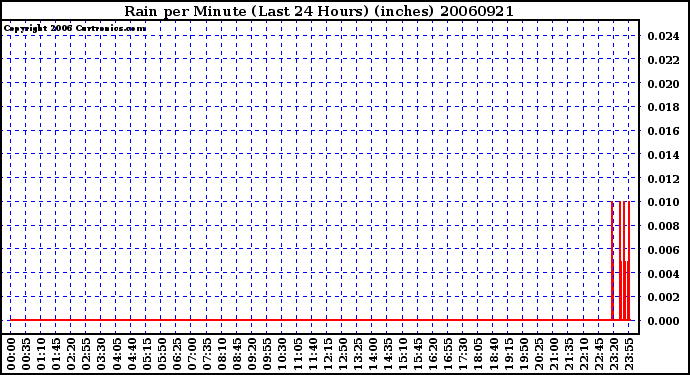Click the 0.006 y-axis label
690x375 pixels.
pos(663,250)
